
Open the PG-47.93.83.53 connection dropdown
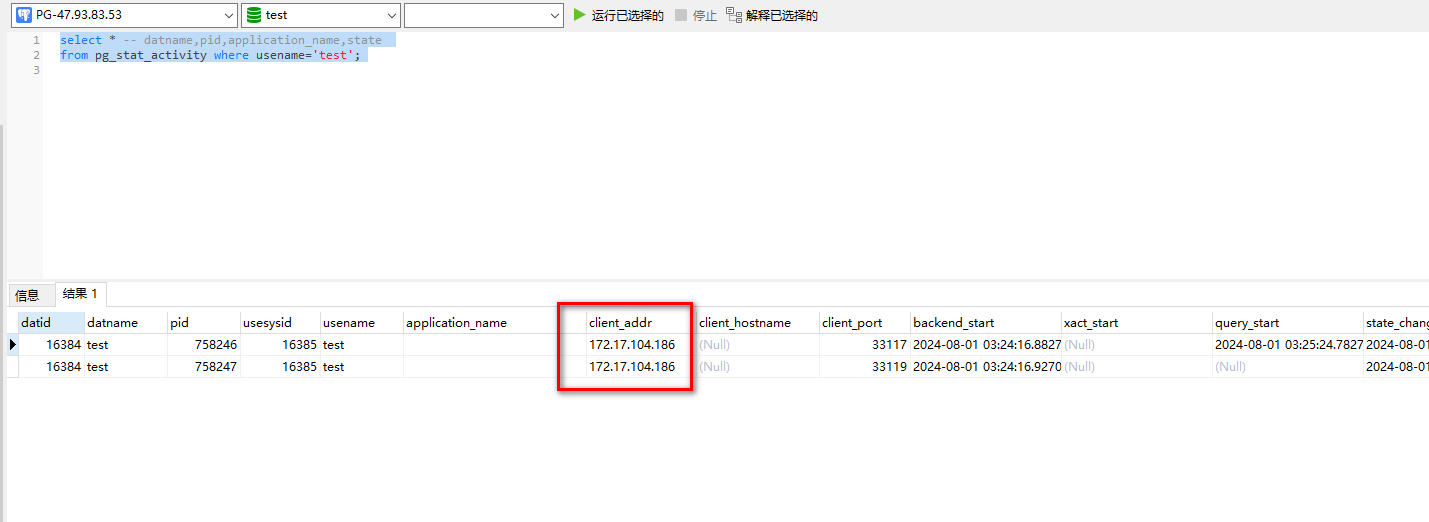(x=226, y=15)
